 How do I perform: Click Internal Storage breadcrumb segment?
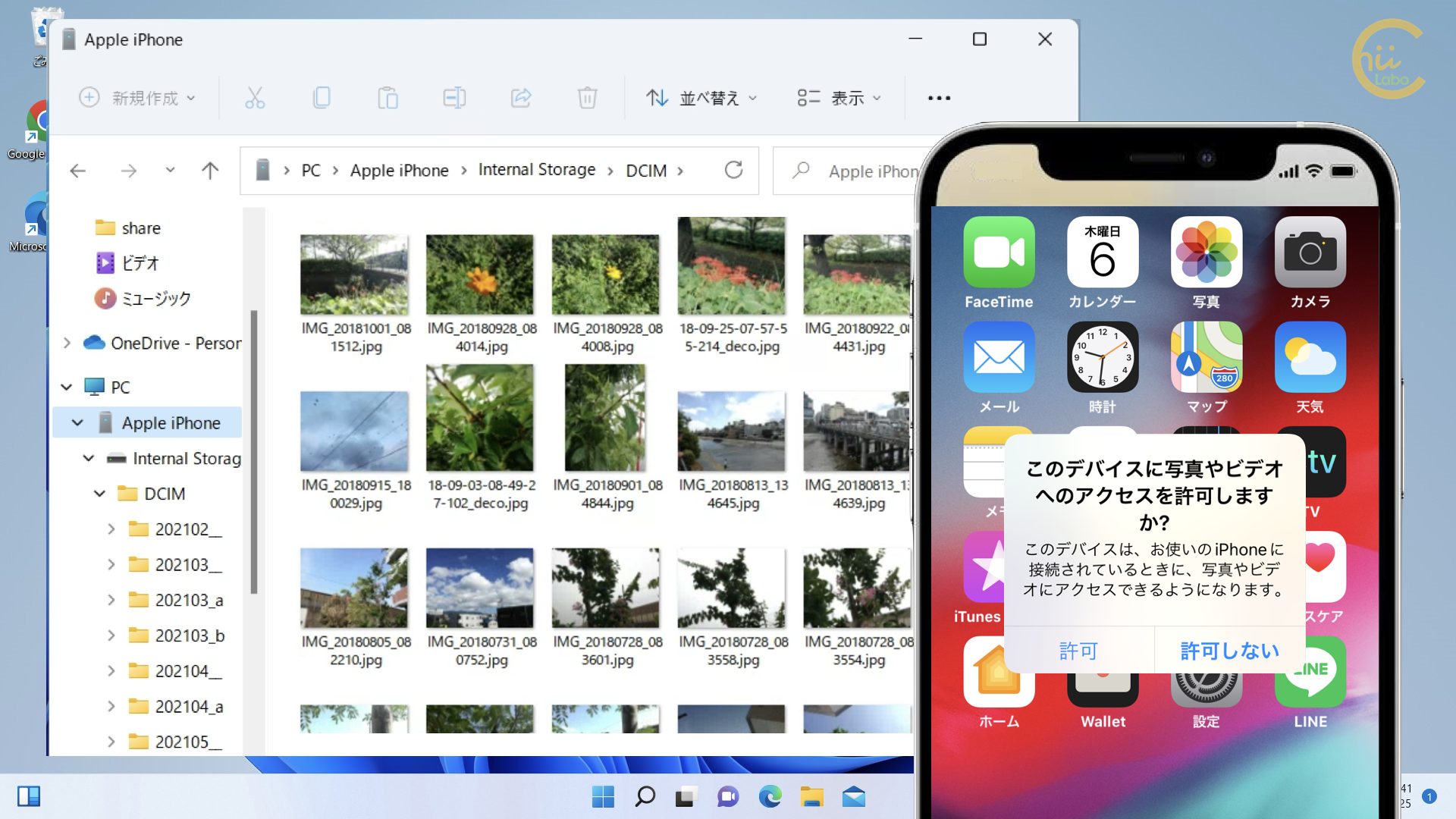pos(537,170)
